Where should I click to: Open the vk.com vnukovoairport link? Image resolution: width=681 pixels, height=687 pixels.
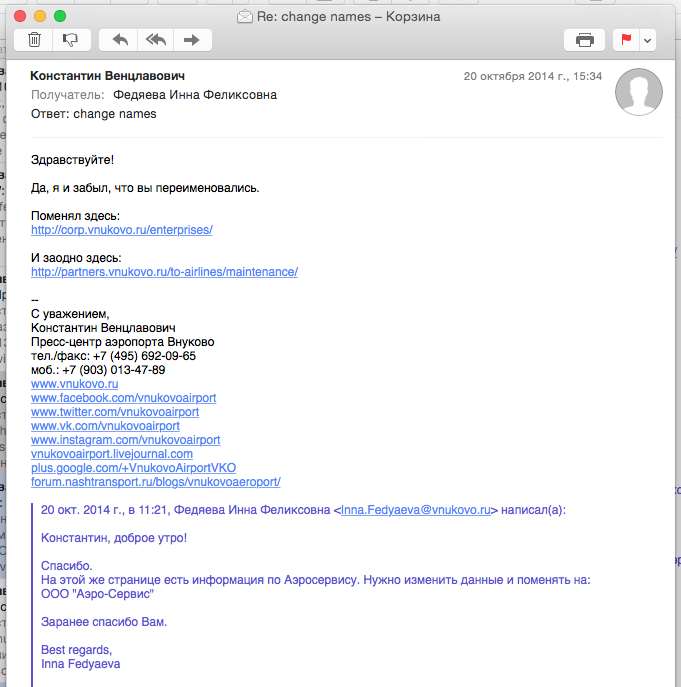tap(105, 426)
